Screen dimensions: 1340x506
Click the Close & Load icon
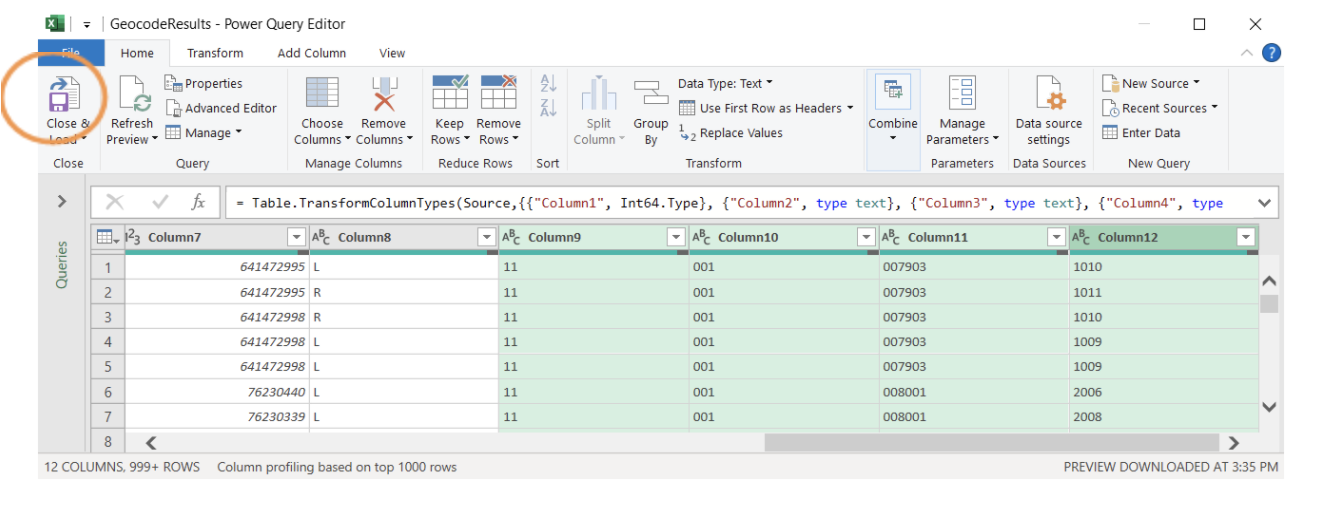[66, 96]
